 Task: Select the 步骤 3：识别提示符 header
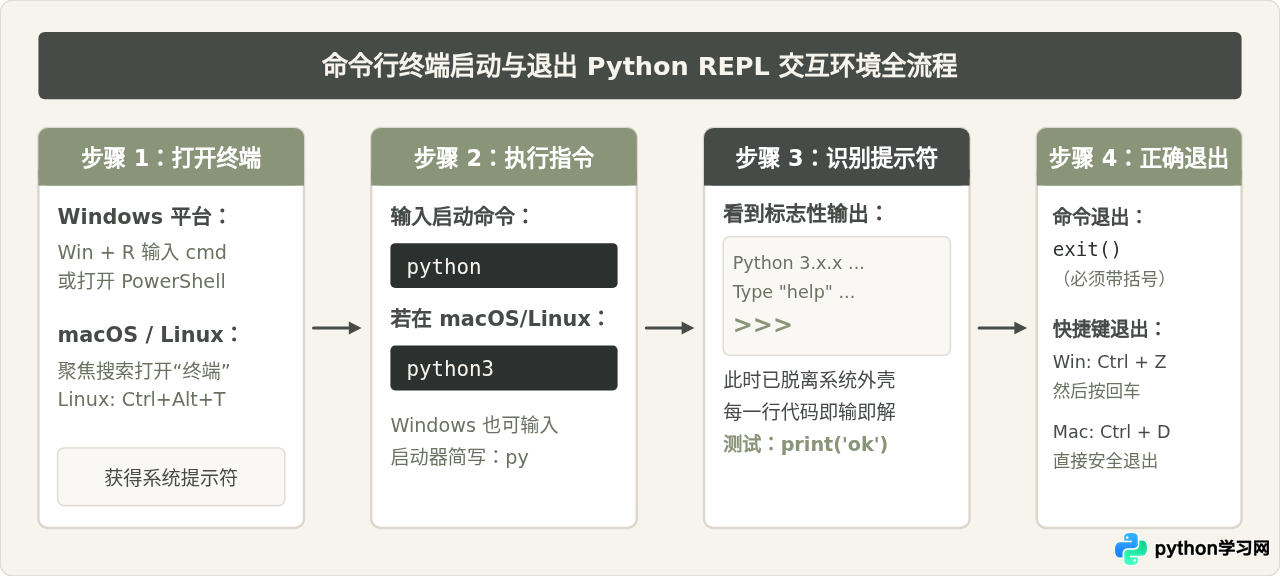(836, 157)
